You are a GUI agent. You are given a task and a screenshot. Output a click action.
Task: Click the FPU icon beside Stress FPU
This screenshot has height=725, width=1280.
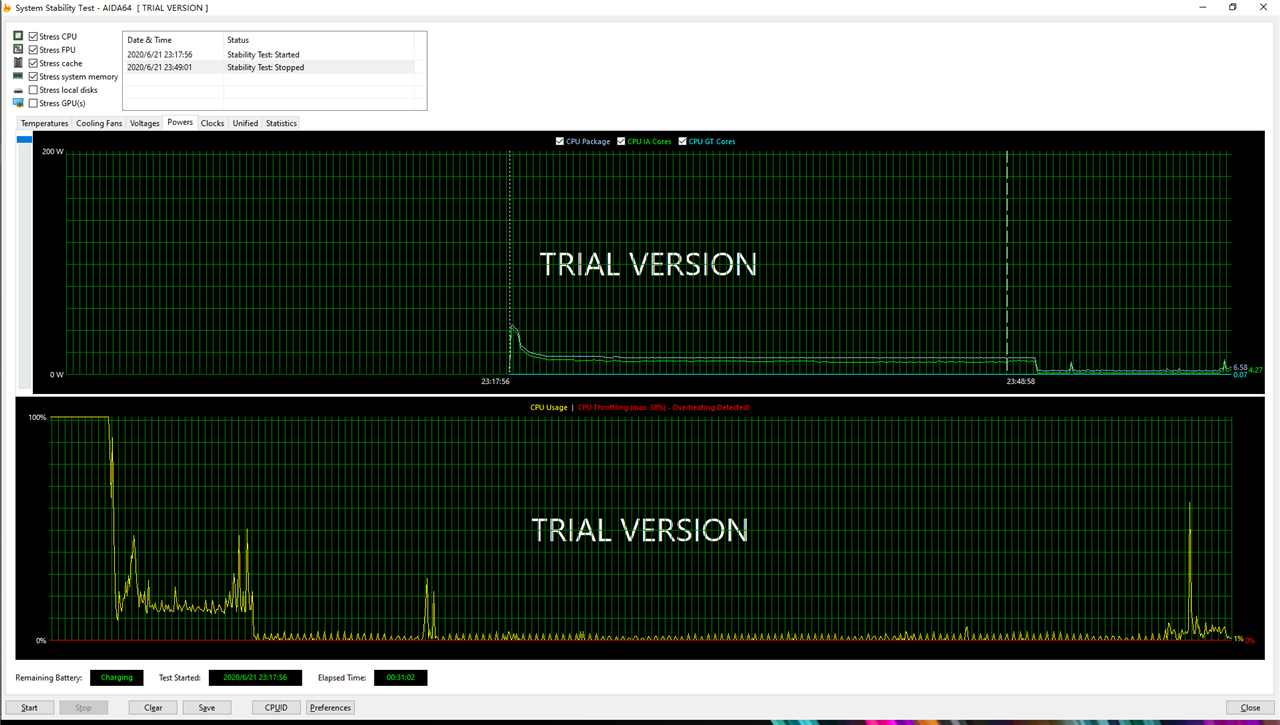18,49
